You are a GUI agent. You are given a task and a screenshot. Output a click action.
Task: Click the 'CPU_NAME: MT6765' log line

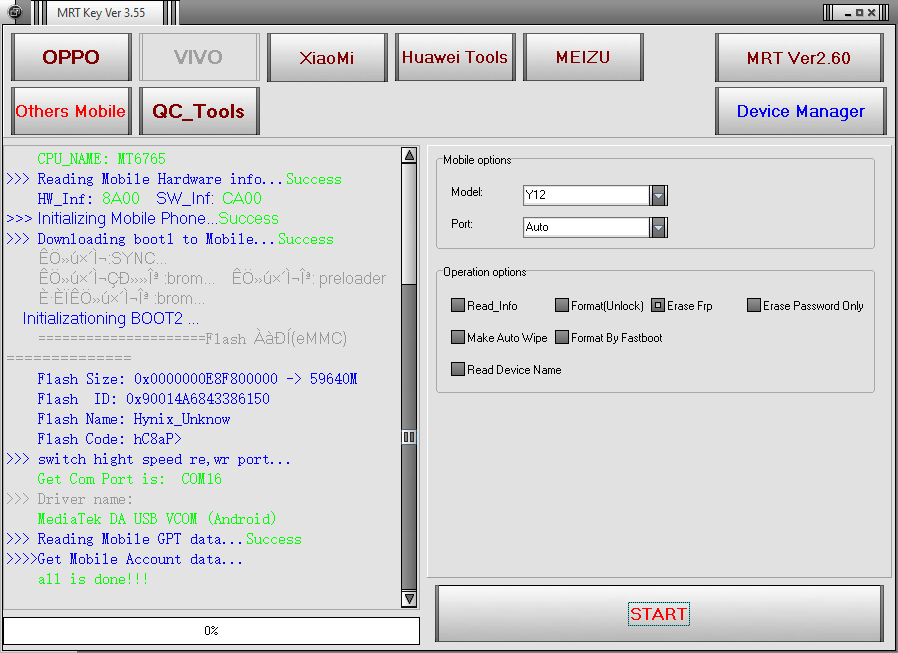click(x=101, y=159)
